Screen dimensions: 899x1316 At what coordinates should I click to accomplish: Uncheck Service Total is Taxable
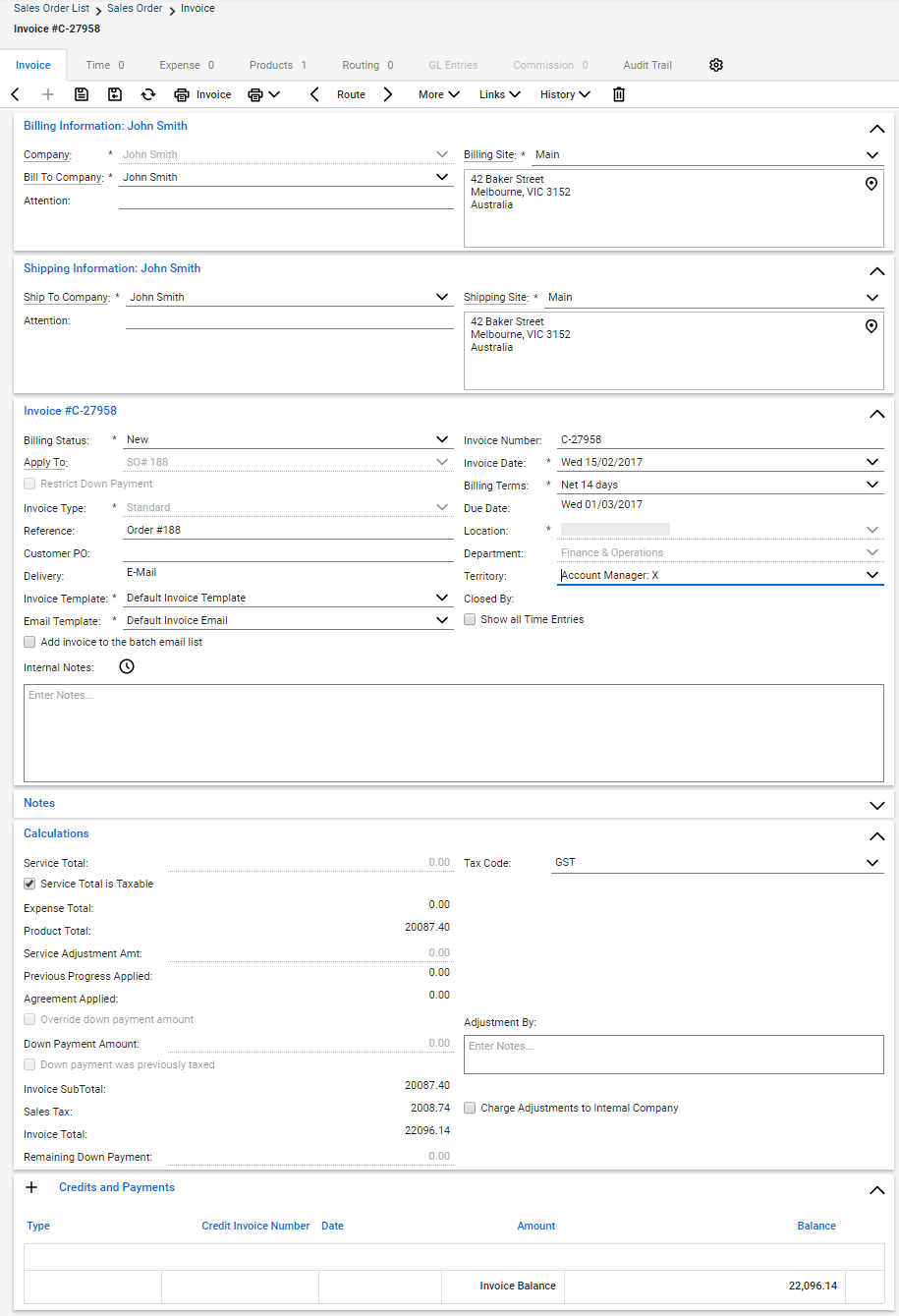[x=29, y=884]
